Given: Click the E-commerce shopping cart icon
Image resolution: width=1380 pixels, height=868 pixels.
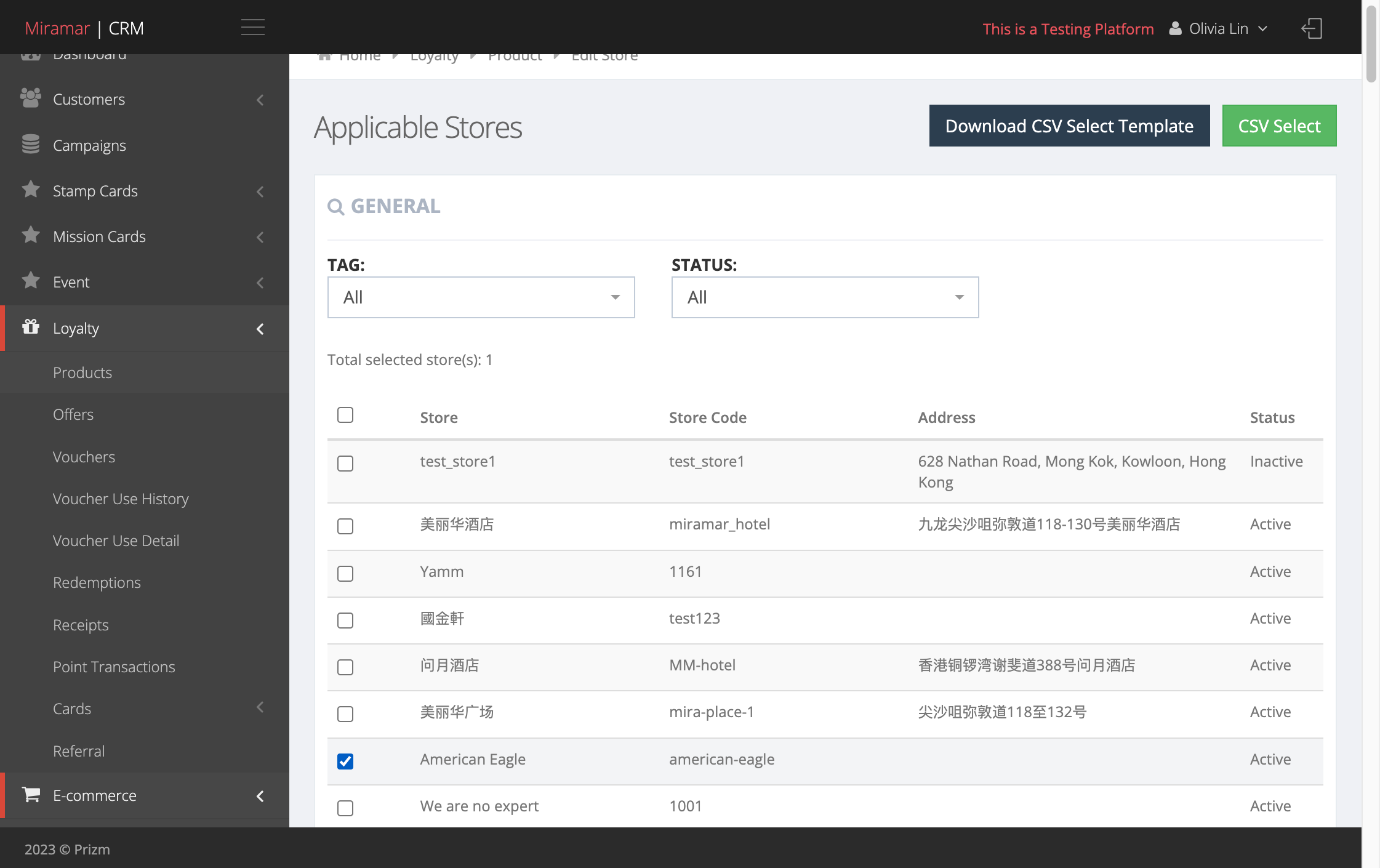Looking at the screenshot, I should pos(31,794).
